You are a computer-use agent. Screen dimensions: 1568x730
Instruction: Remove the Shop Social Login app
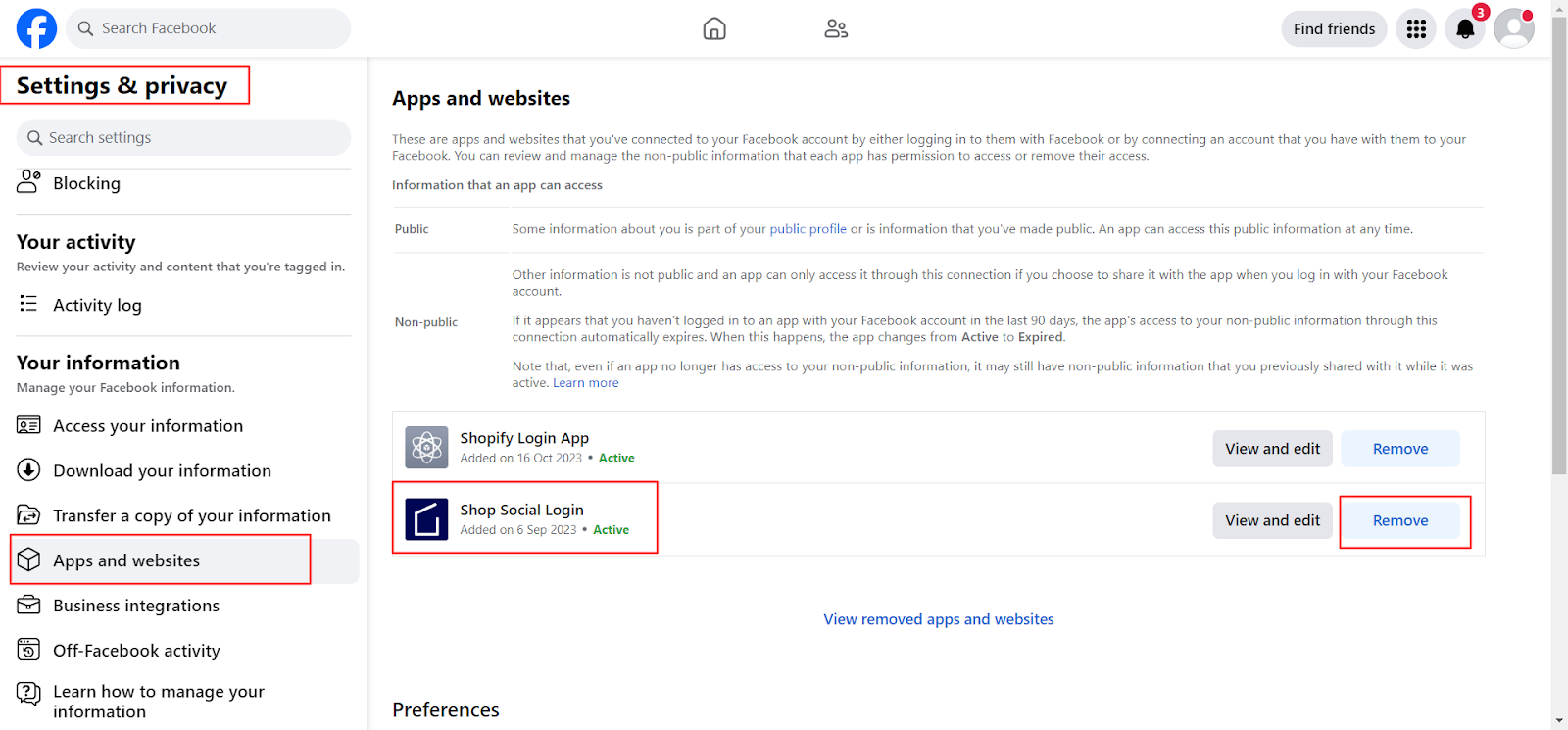pyautogui.click(x=1400, y=520)
